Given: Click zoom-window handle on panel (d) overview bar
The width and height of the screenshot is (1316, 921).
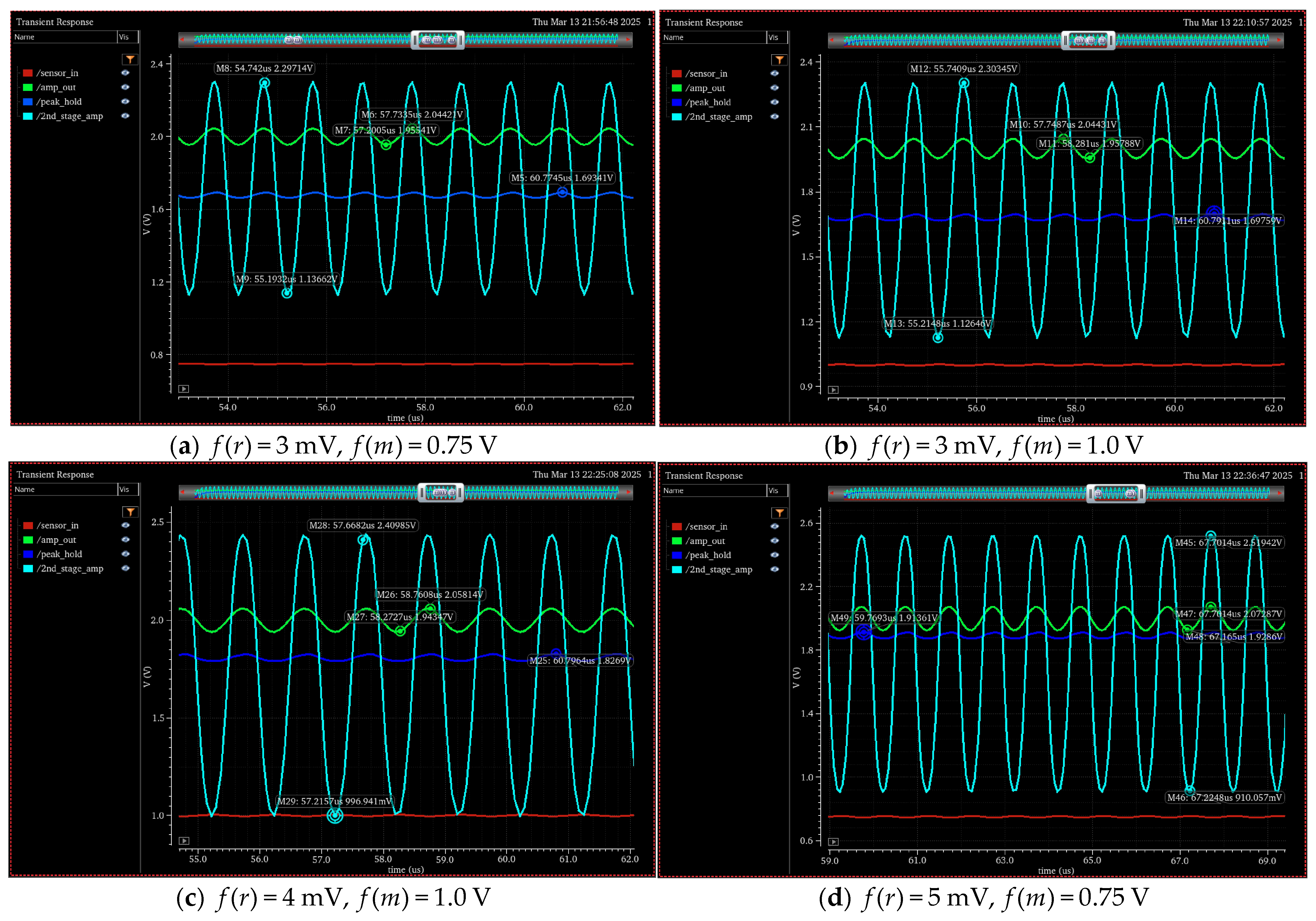Looking at the screenshot, I should 1115,493.
